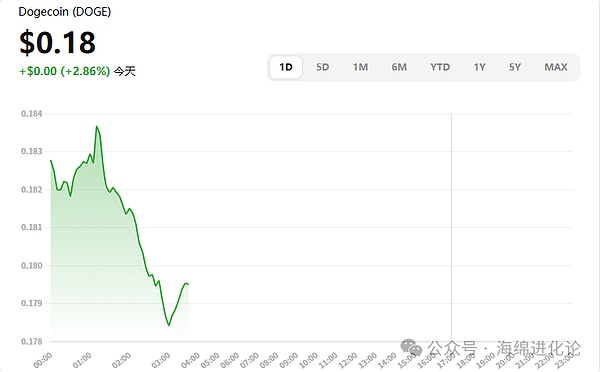Switch to the 5D time range
This screenshot has height=372, width=600.
click(322, 67)
